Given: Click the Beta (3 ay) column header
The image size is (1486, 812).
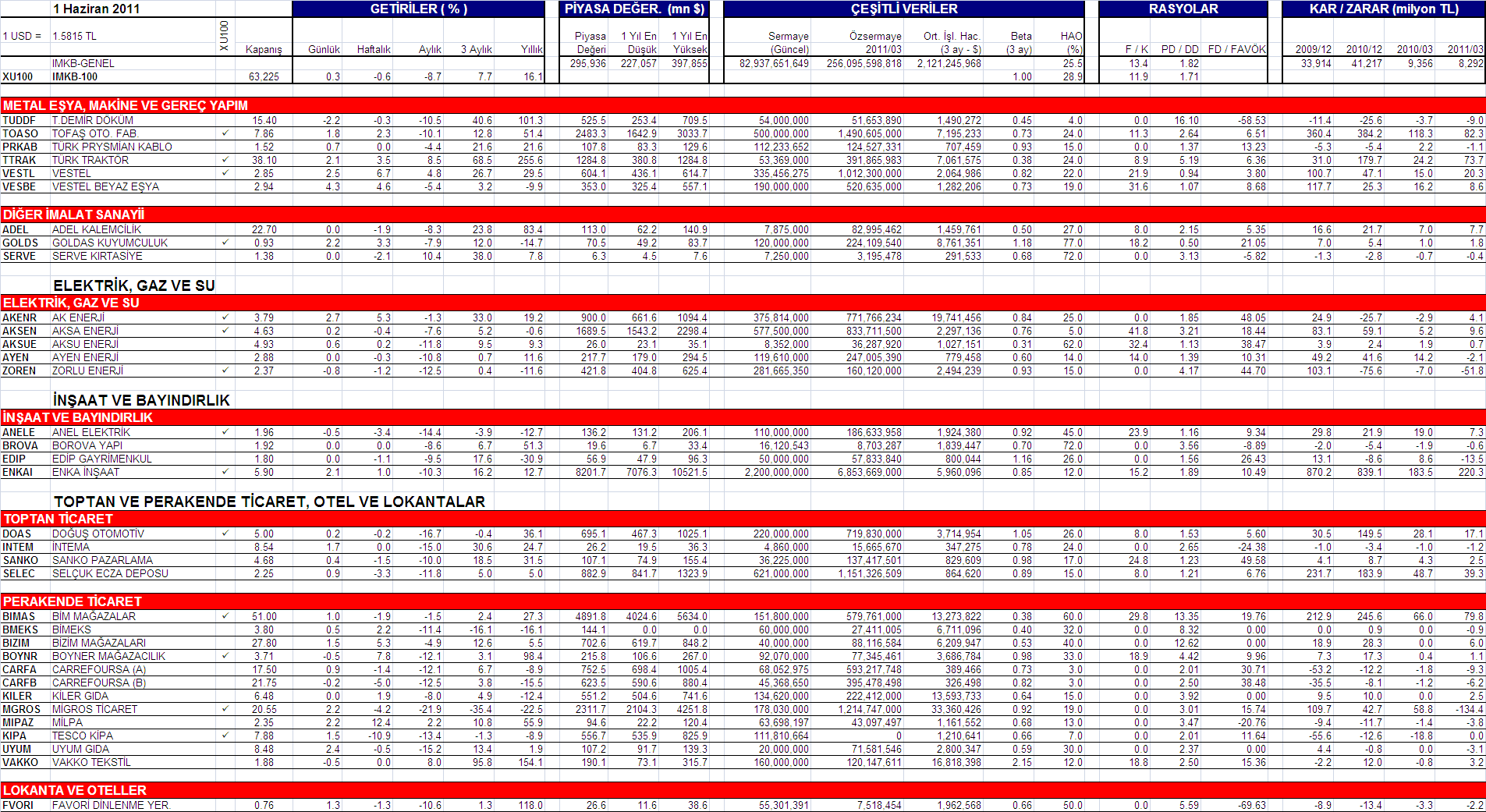Looking at the screenshot, I should (x=1019, y=42).
